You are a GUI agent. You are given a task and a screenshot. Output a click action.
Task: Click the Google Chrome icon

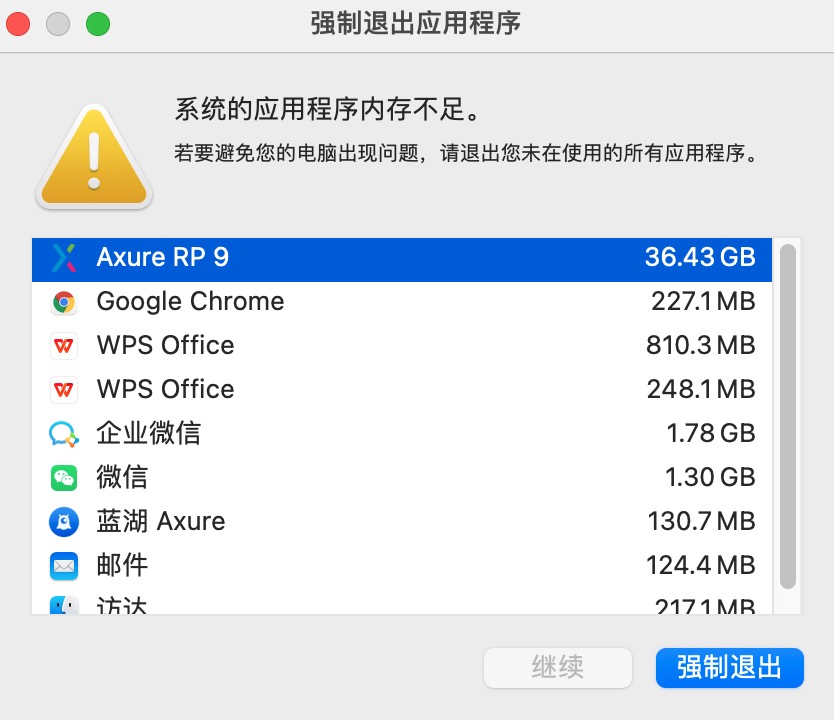click(64, 302)
